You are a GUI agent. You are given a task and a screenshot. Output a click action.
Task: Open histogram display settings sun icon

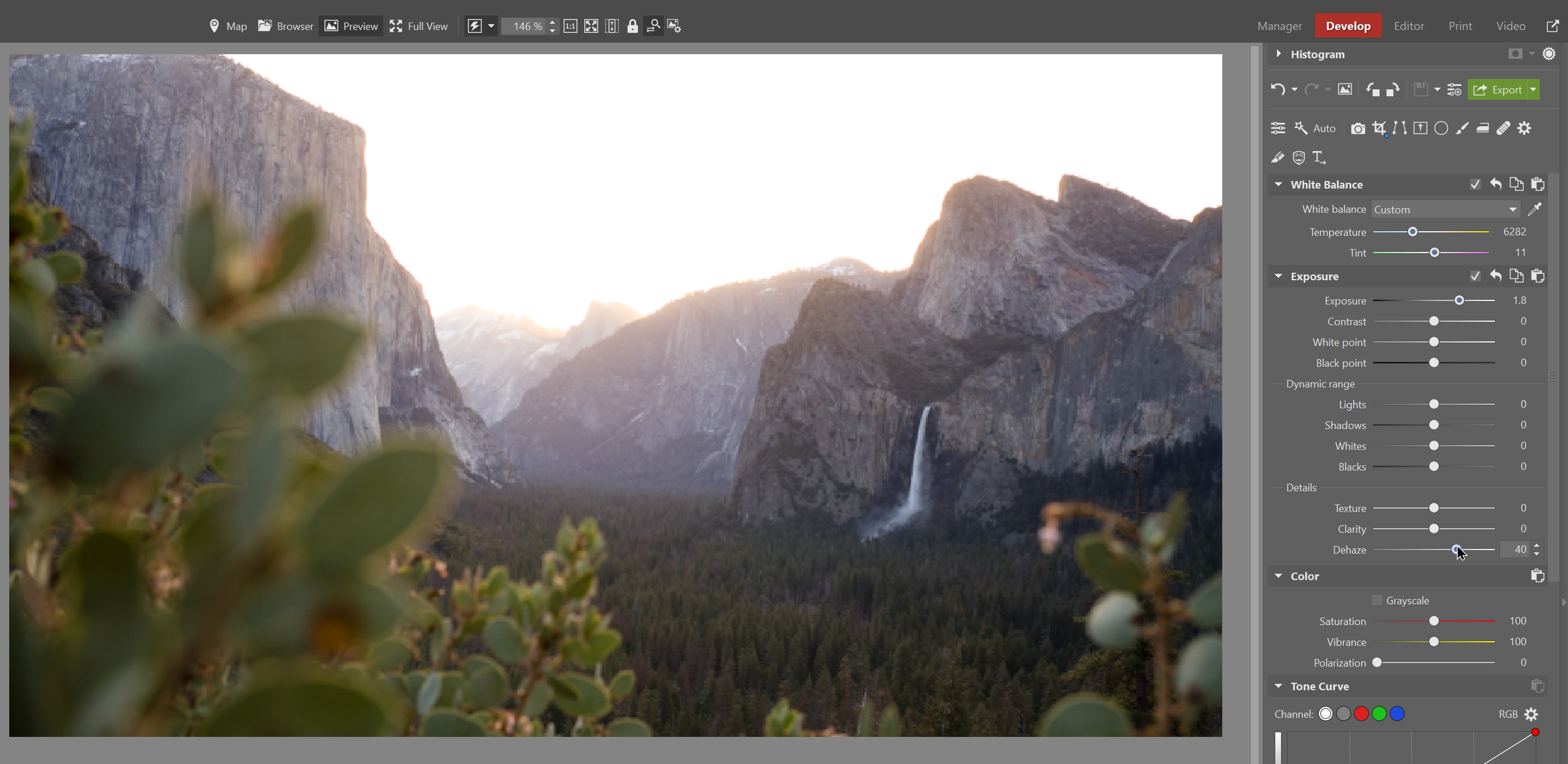pyautogui.click(x=1548, y=54)
